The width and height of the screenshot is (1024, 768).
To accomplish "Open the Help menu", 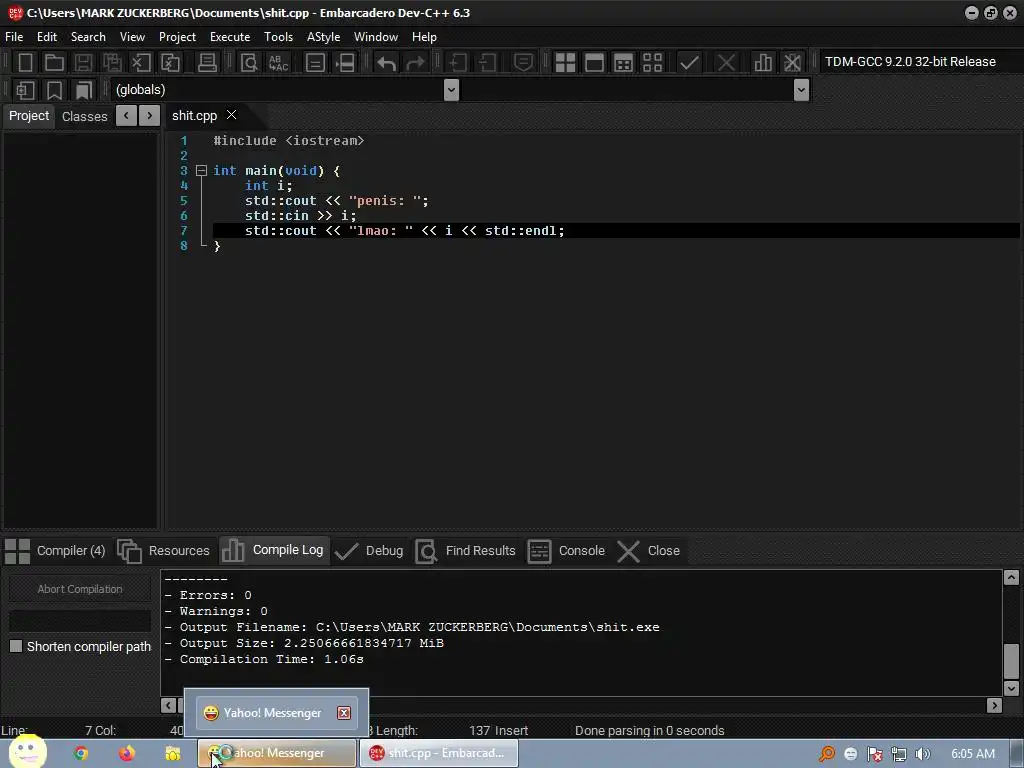I will pos(424,37).
